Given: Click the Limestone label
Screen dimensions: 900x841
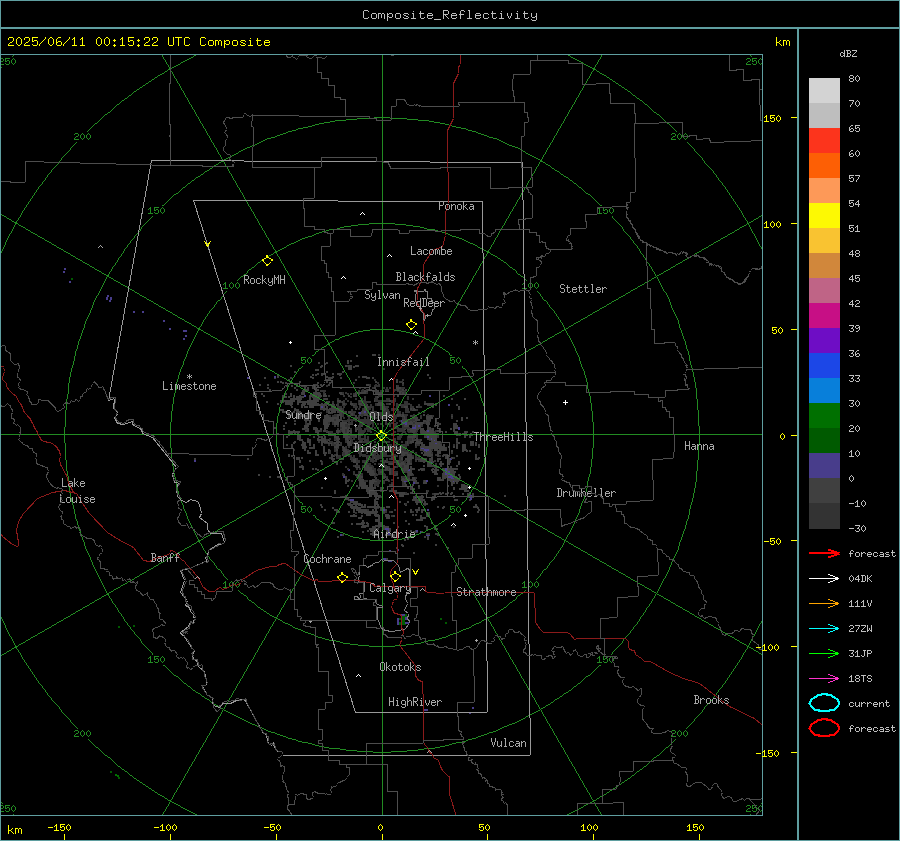Looking at the screenshot, I should click(189, 386).
